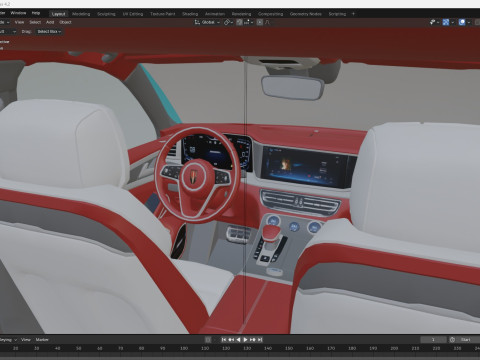The width and height of the screenshot is (480, 360).
Task: Select the rearview mirror in the viewport
Action: tap(292, 87)
